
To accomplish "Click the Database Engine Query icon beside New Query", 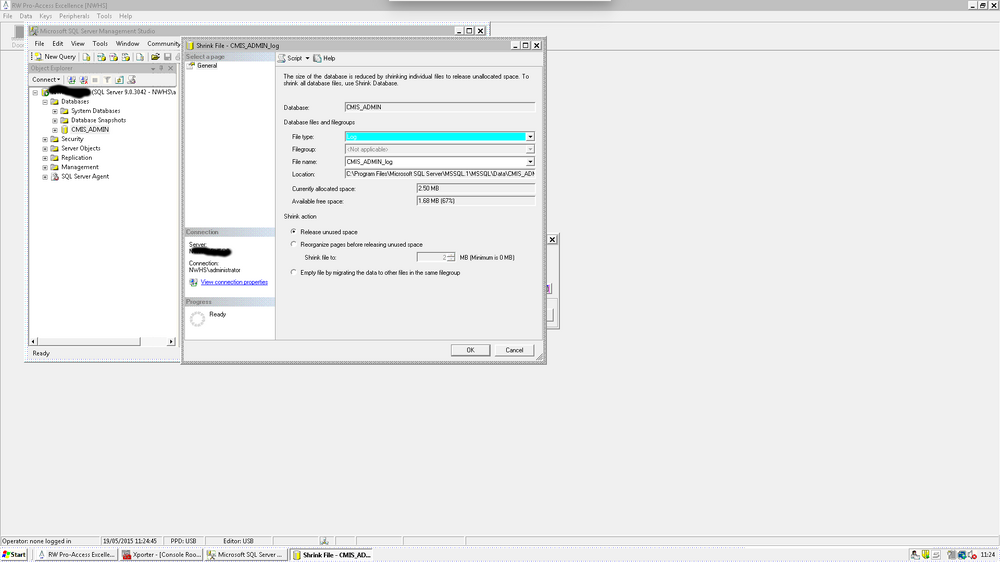I will tap(86, 57).
